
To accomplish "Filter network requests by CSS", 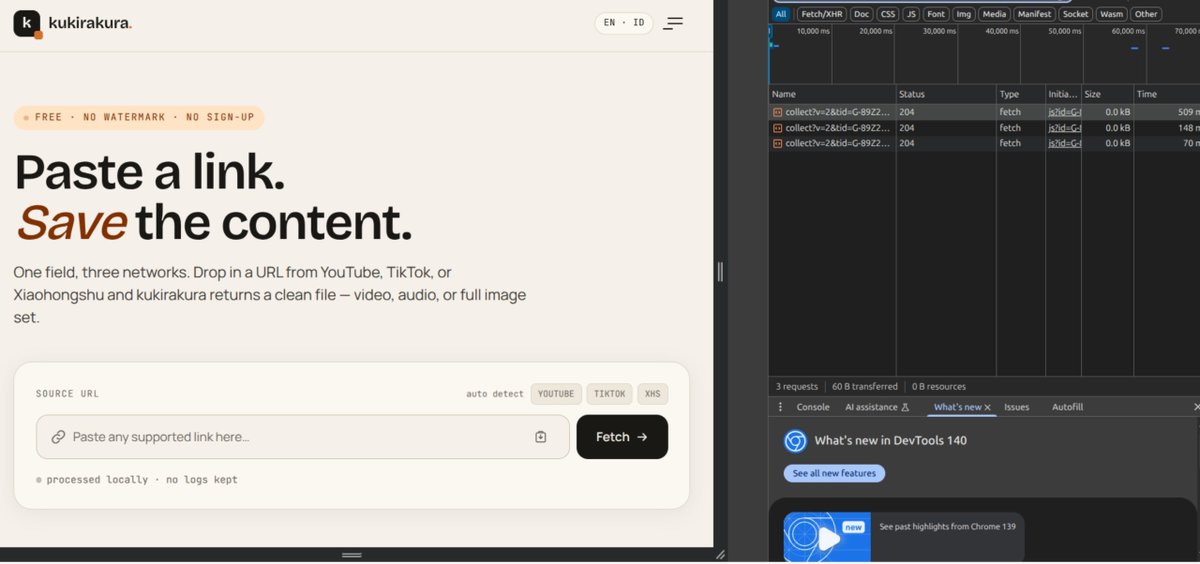I will (887, 14).
